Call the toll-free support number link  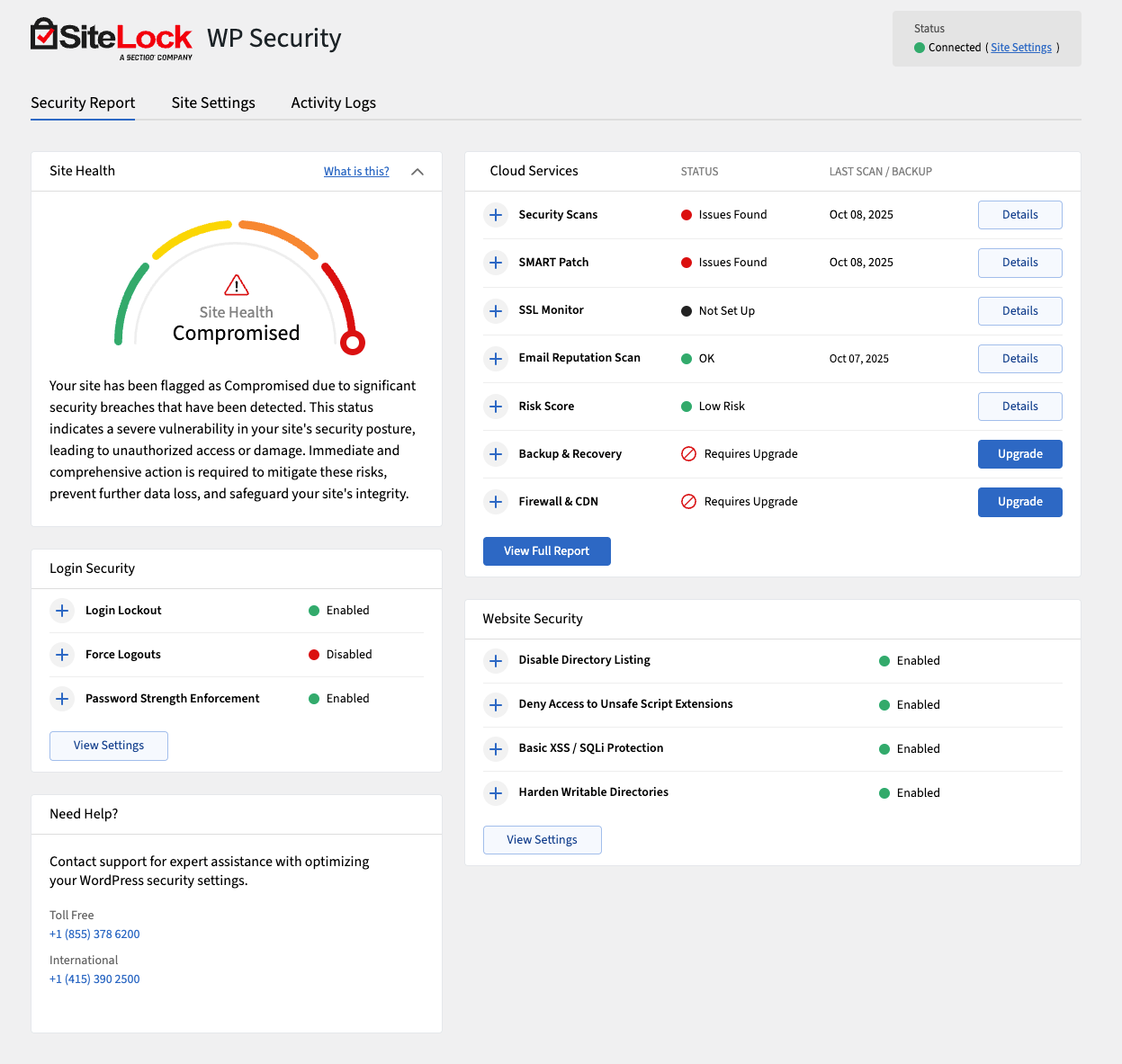tap(94, 934)
